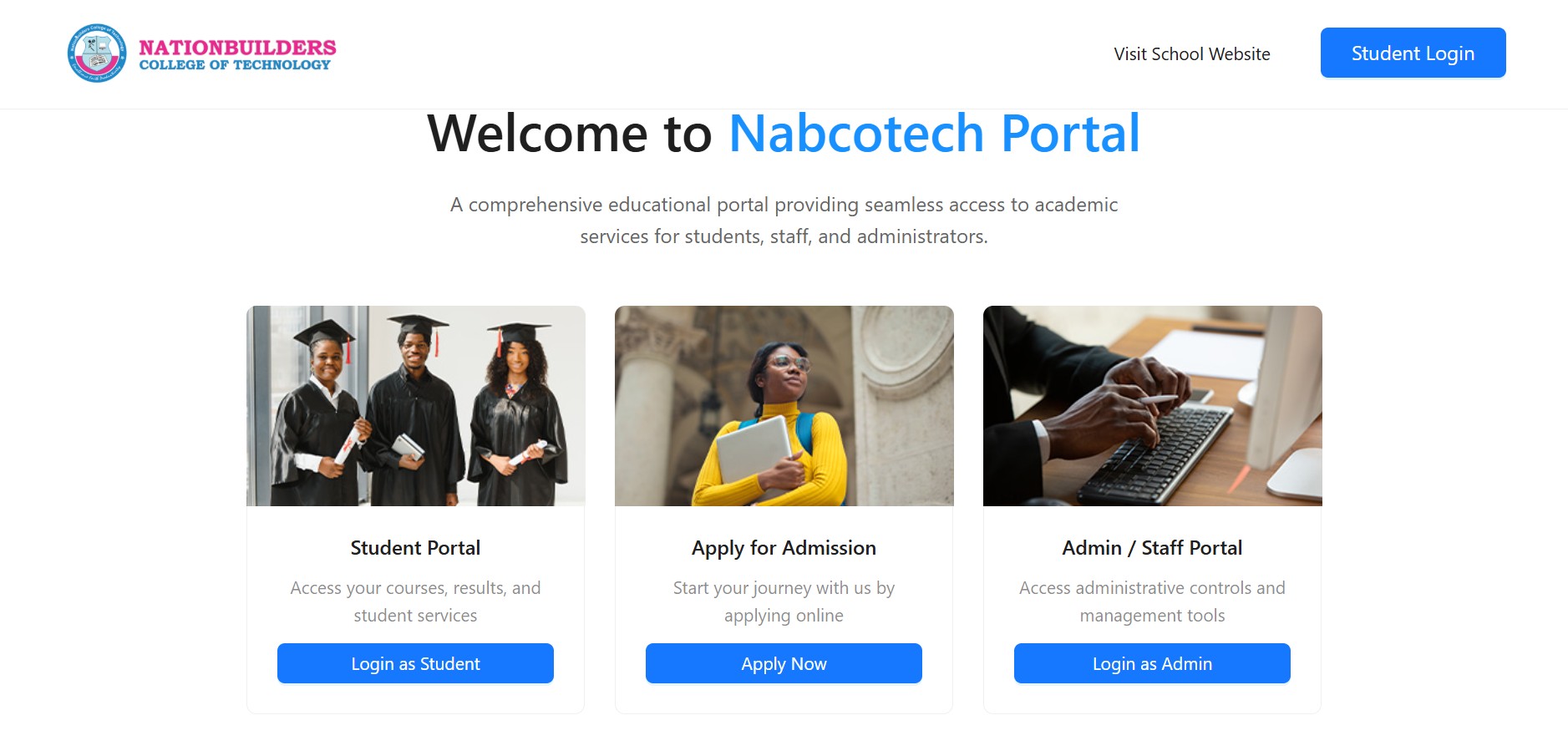Click the administrative controls description text
This screenshot has height=756, width=1568.
click(x=1152, y=601)
